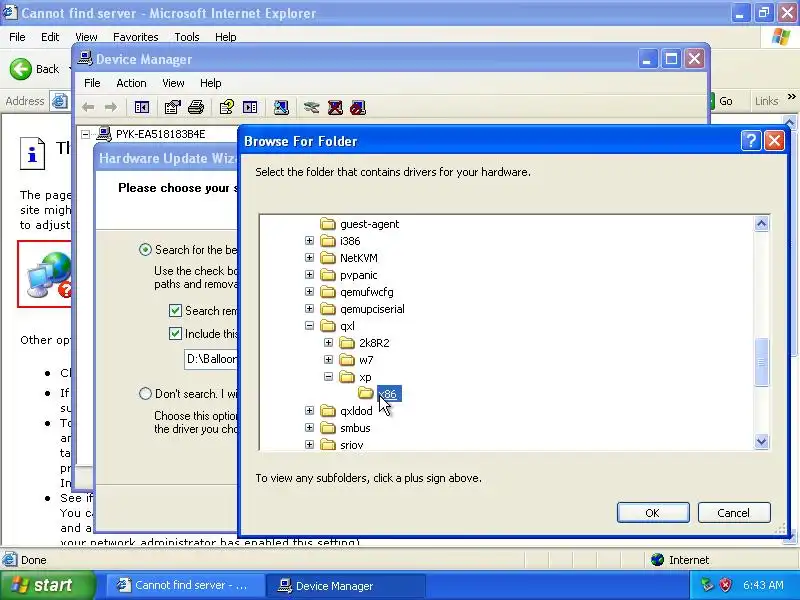The width and height of the screenshot is (800, 600).
Task: Open Internet Explorer Tools menu
Action: [x=186, y=37]
